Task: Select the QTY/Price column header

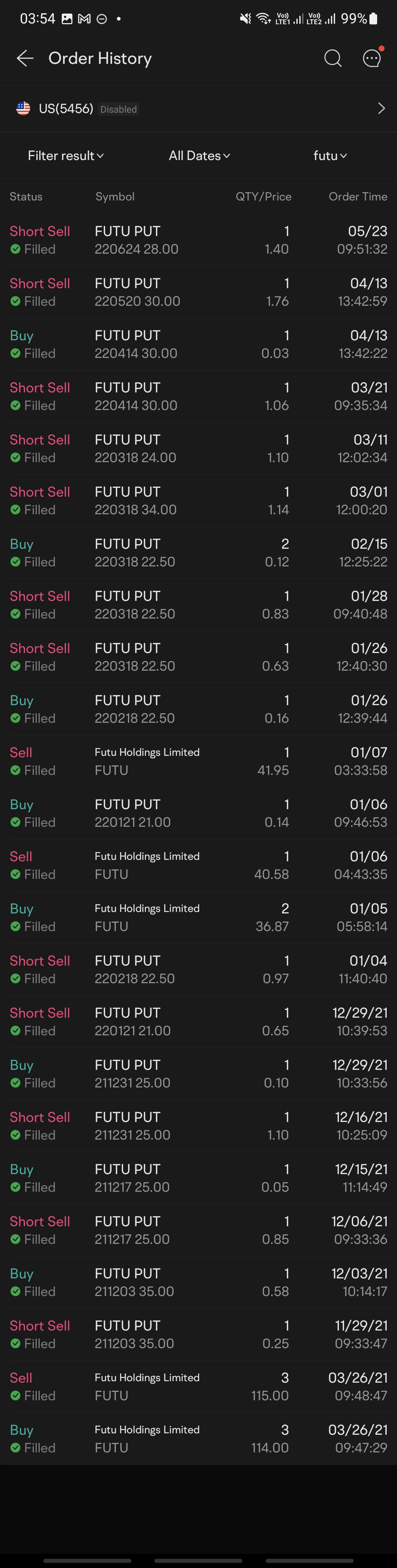Action: 264,197
